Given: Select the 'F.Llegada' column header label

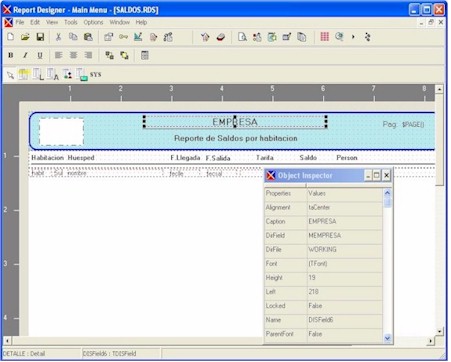Looking at the screenshot, I should pyautogui.click(x=185, y=158).
